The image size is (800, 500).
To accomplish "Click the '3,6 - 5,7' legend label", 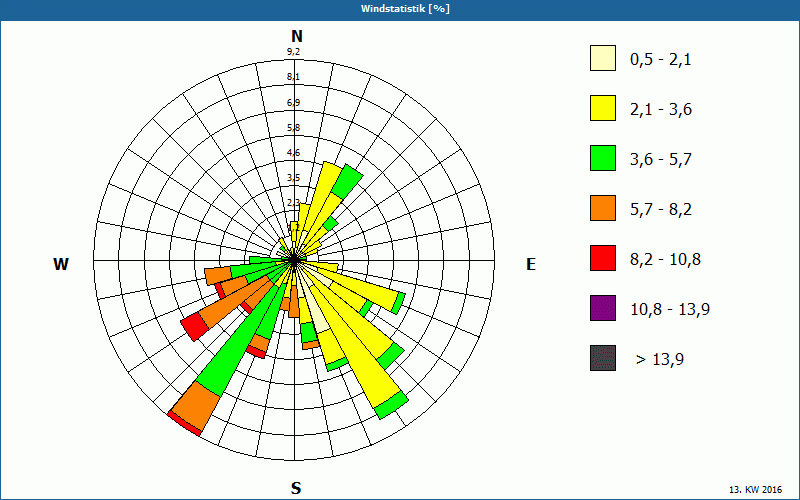I will [x=661, y=160].
